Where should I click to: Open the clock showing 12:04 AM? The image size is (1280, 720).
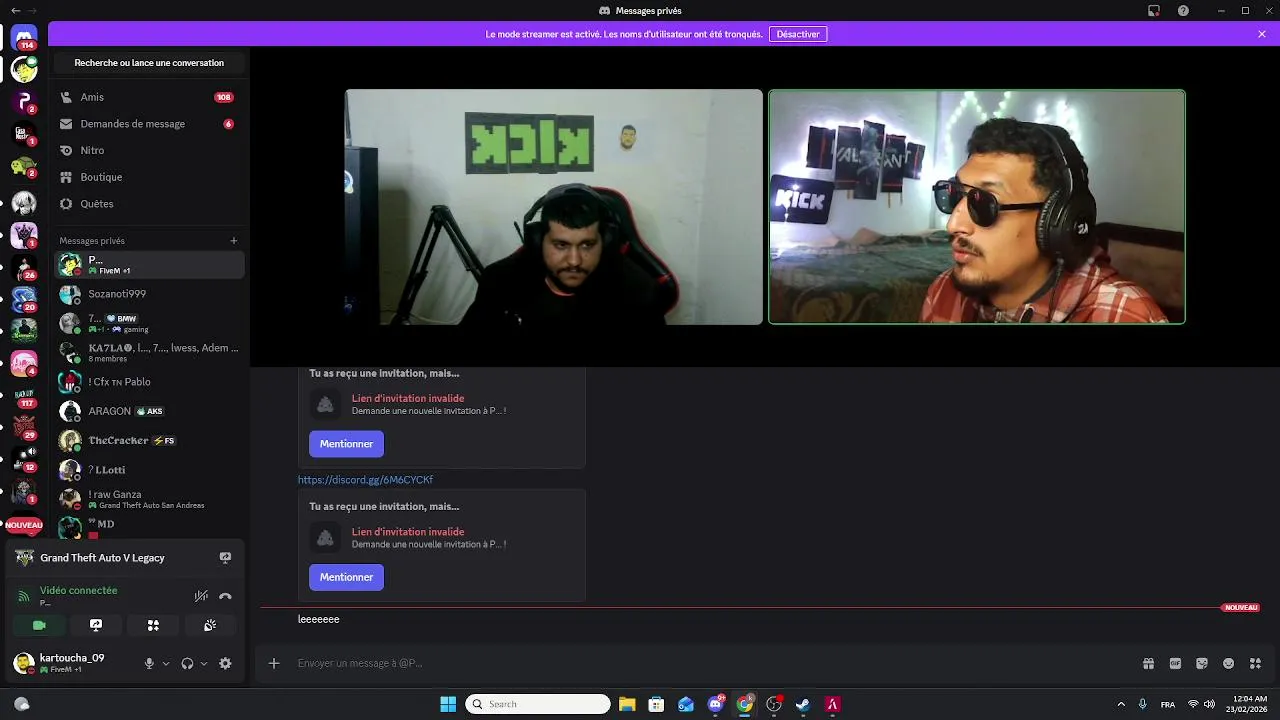[x=1246, y=704]
